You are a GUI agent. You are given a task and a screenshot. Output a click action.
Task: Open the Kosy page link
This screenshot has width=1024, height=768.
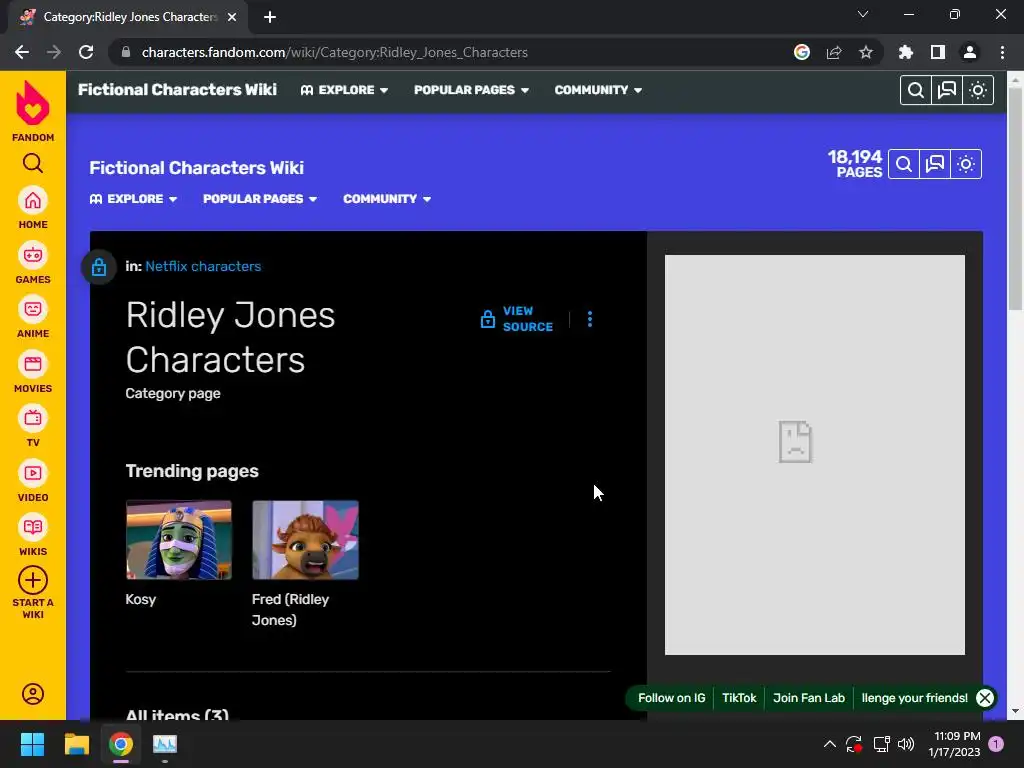(x=140, y=599)
